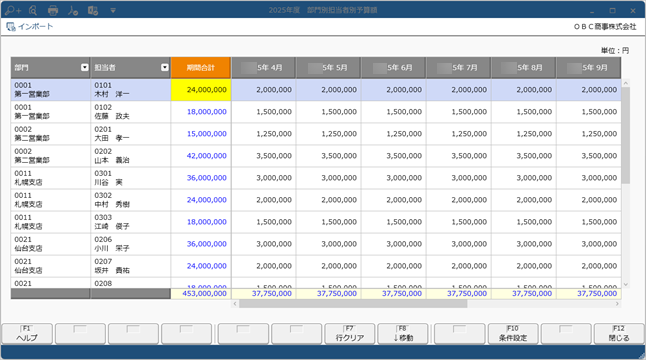The image size is (646, 360).
Task: Click the printer icon
Action: [x=53, y=10]
